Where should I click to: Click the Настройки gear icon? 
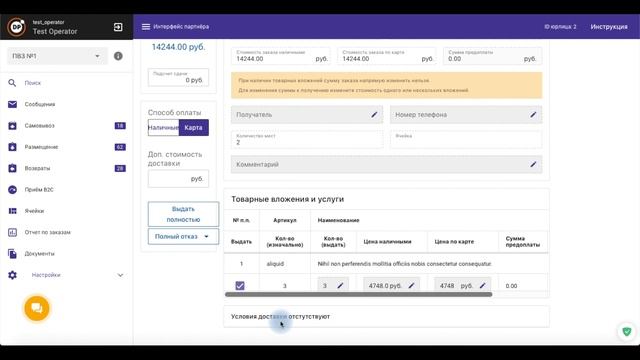[12, 275]
